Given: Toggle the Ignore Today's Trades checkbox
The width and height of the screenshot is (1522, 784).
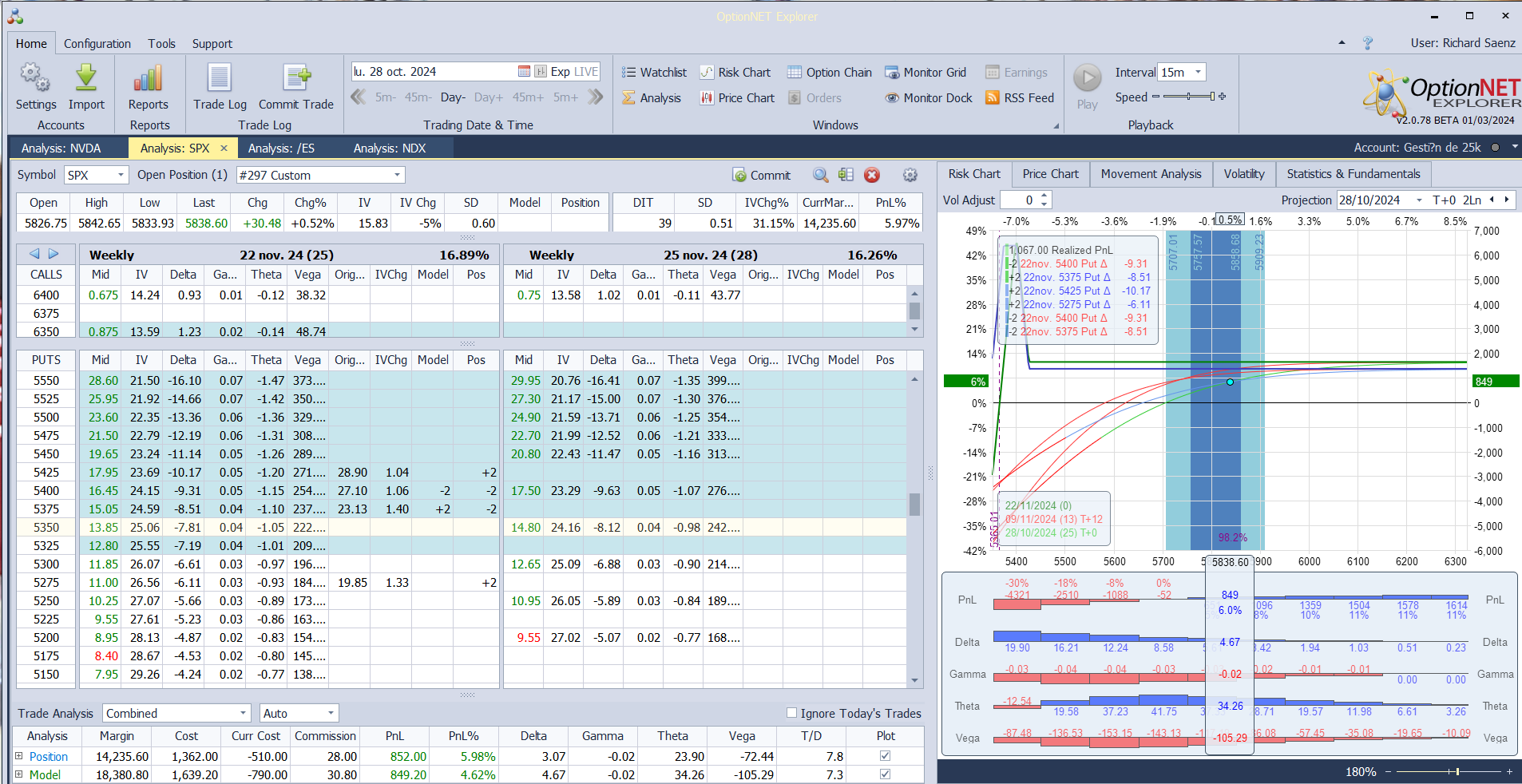Looking at the screenshot, I should [791, 713].
